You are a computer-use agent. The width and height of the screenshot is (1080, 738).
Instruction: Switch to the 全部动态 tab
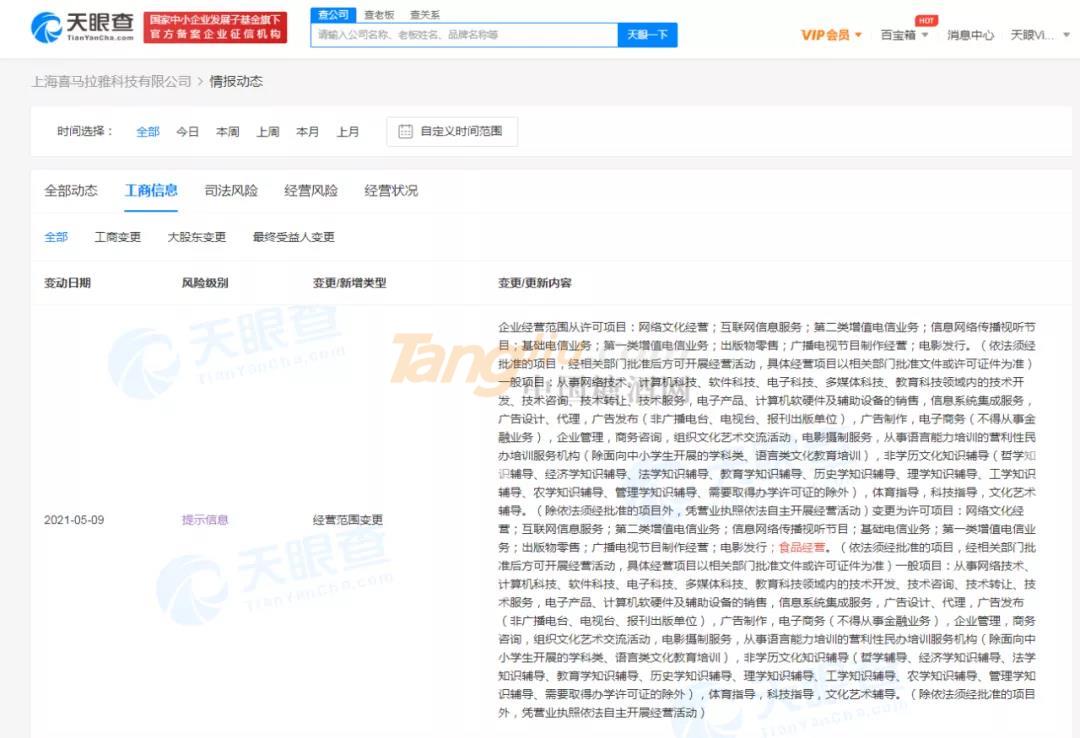[71, 190]
